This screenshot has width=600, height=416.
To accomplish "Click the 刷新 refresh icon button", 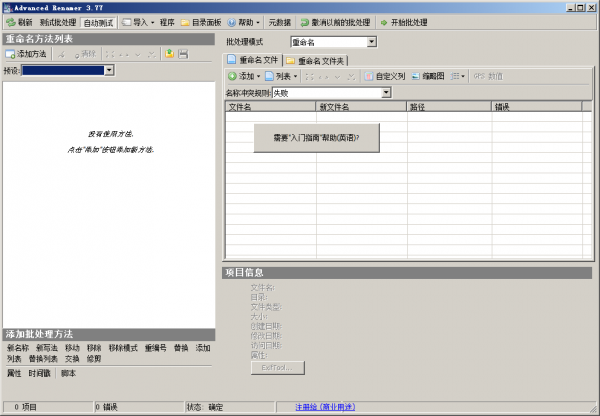I will pos(19,23).
